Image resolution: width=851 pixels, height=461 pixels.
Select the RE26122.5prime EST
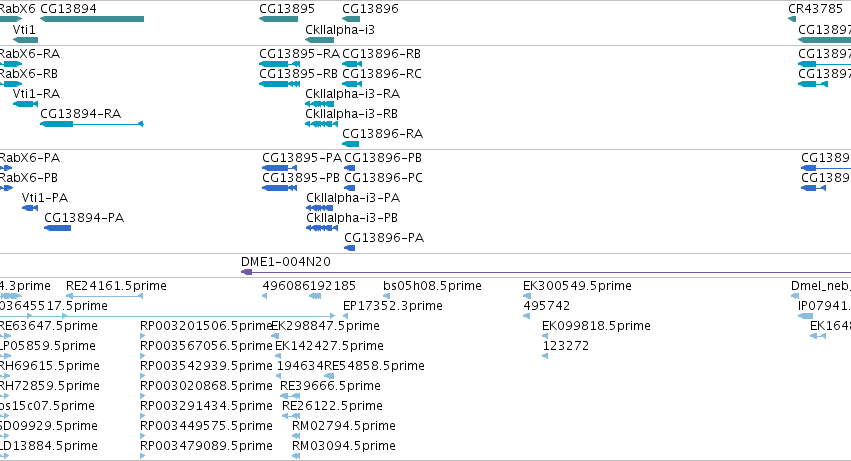click(x=291, y=416)
